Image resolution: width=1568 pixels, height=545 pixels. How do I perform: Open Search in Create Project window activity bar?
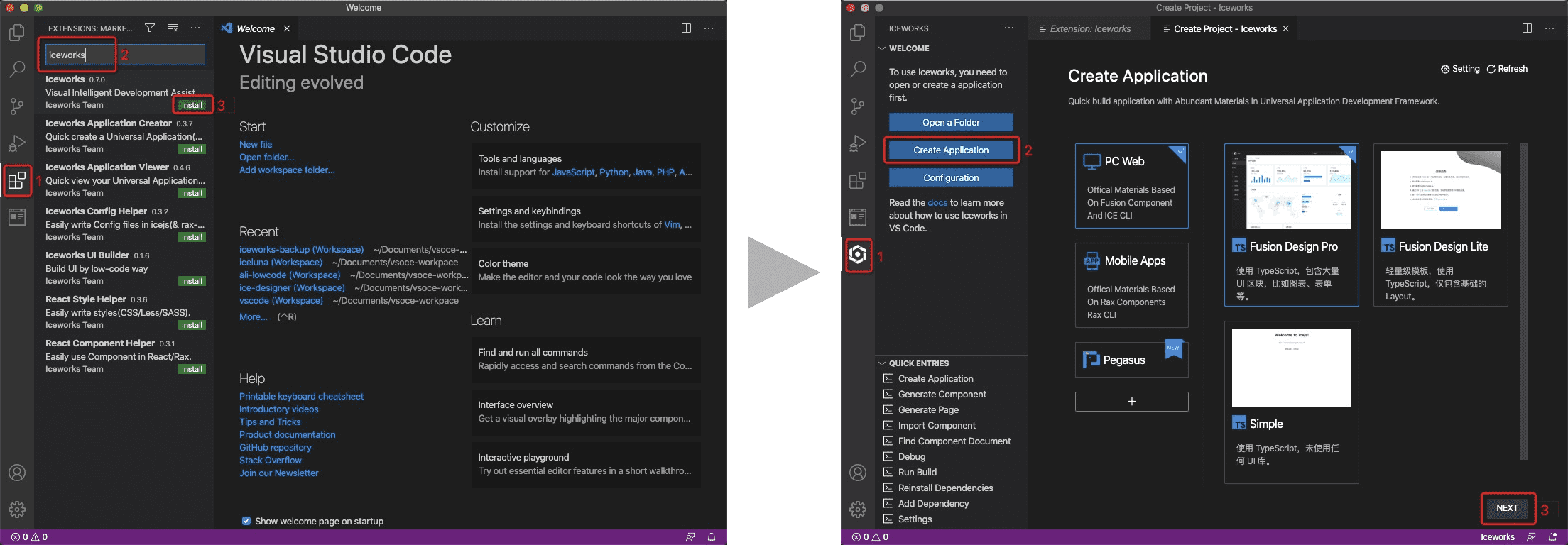pos(858,69)
